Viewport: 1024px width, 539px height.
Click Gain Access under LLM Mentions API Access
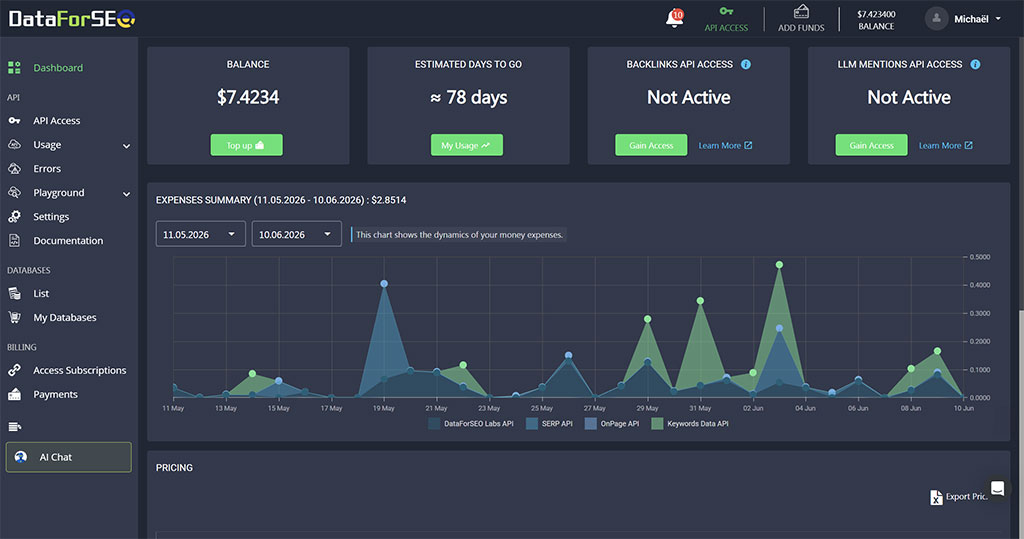point(871,145)
